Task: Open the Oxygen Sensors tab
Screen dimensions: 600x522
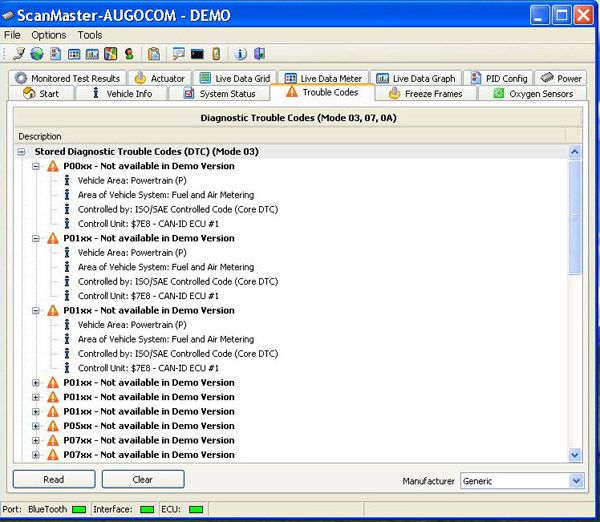Action: pos(536,94)
